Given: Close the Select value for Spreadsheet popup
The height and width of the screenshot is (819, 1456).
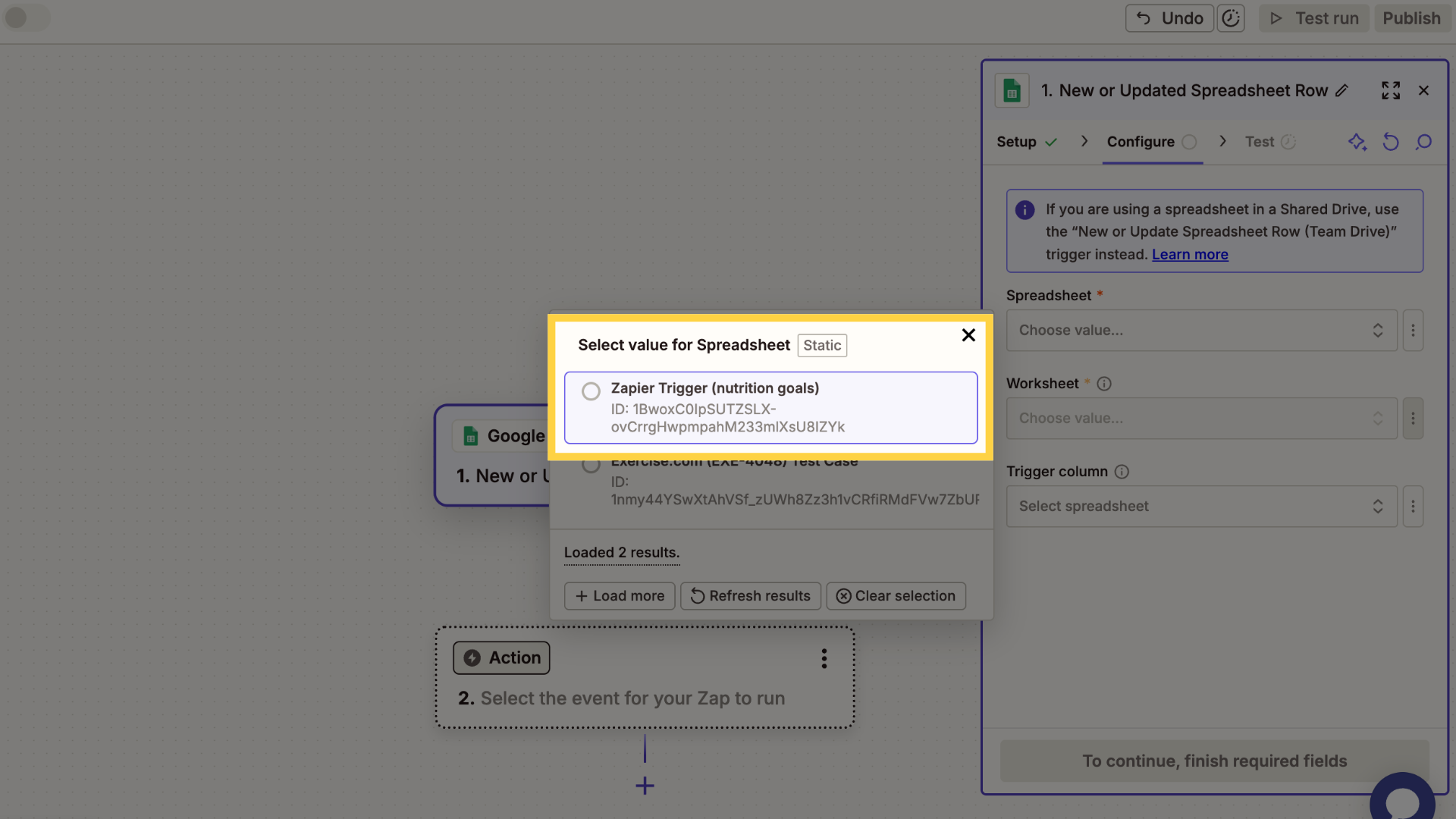Looking at the screenshot, I should (x=968, y=335).
